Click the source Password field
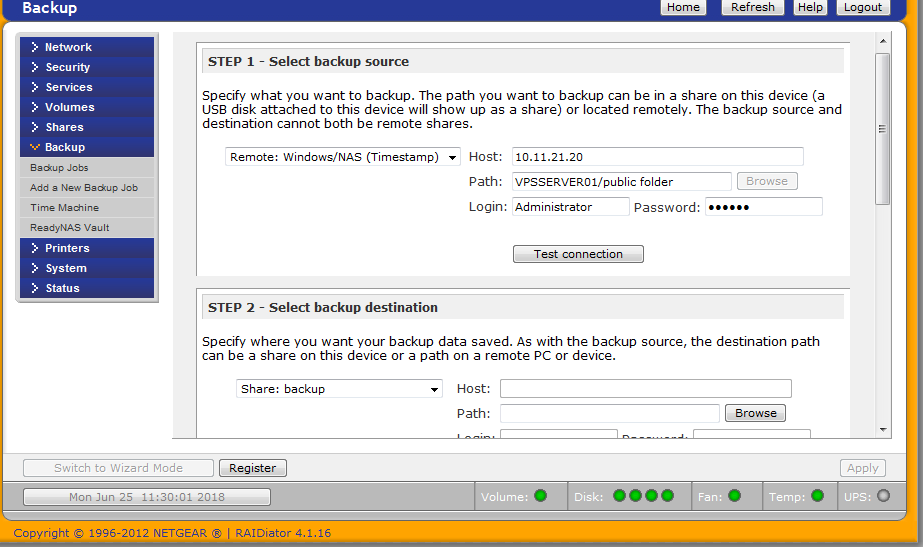 point(763,207)
